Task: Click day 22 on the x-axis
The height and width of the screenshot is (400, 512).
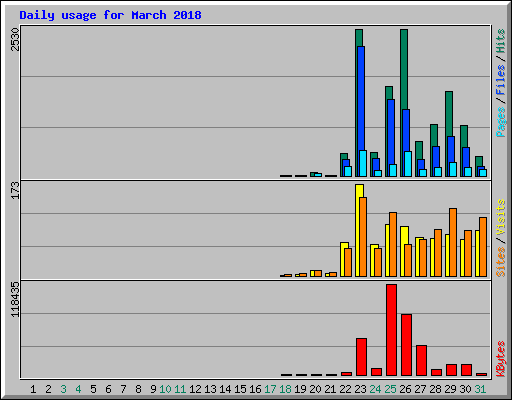Action: point(345,389)
